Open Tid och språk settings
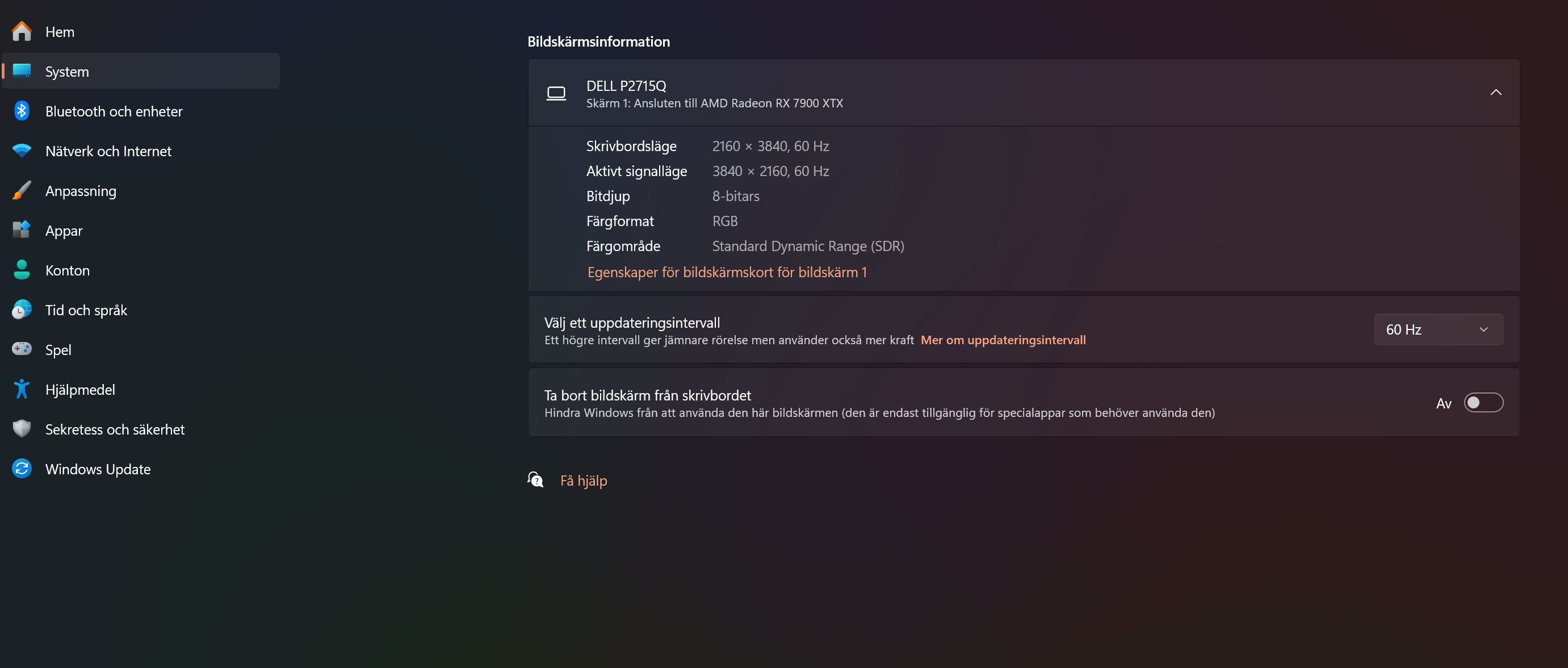The image size is (1568, 668). [86, 310]
